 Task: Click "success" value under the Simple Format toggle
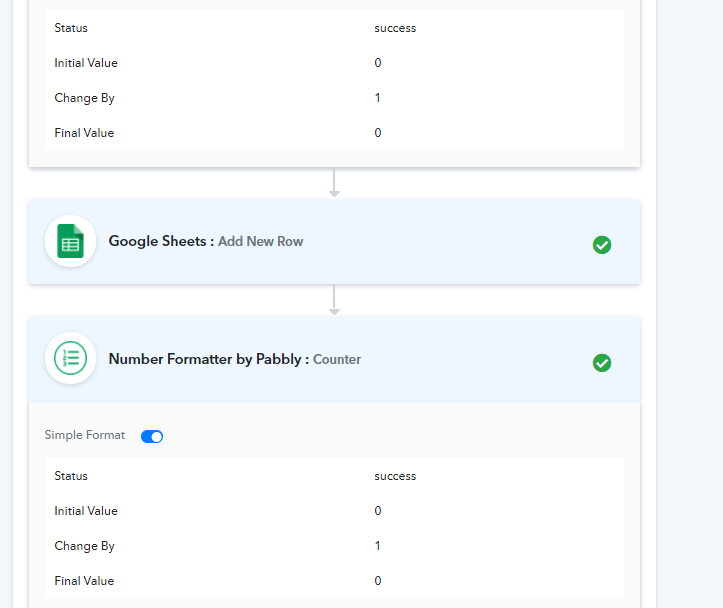[395, 476]
